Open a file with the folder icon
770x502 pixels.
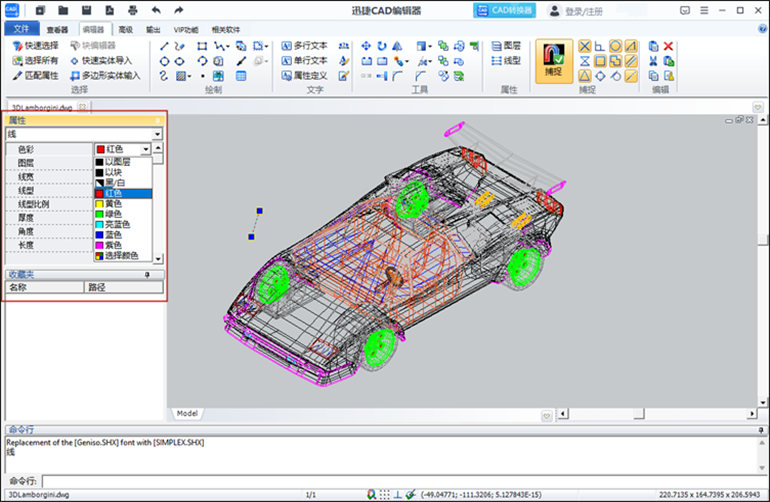[63, 10]
